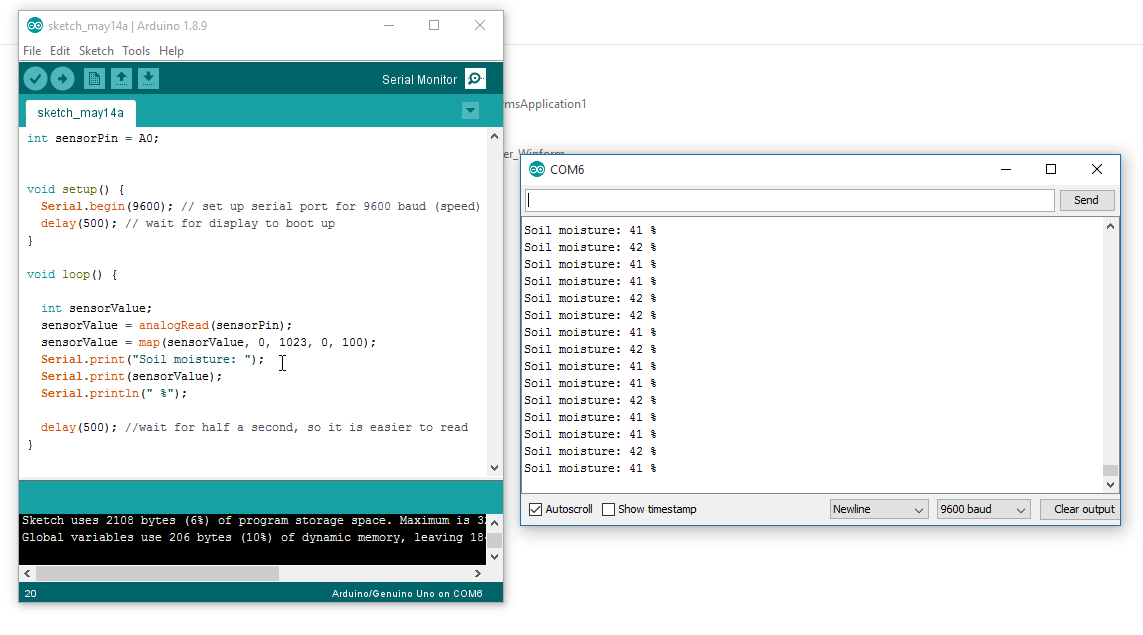Click the 'Global variables use 206 bytes' console line
The height and width of the screenshot is (635, 1143).
pyautogui.click(x=254, y=537)
